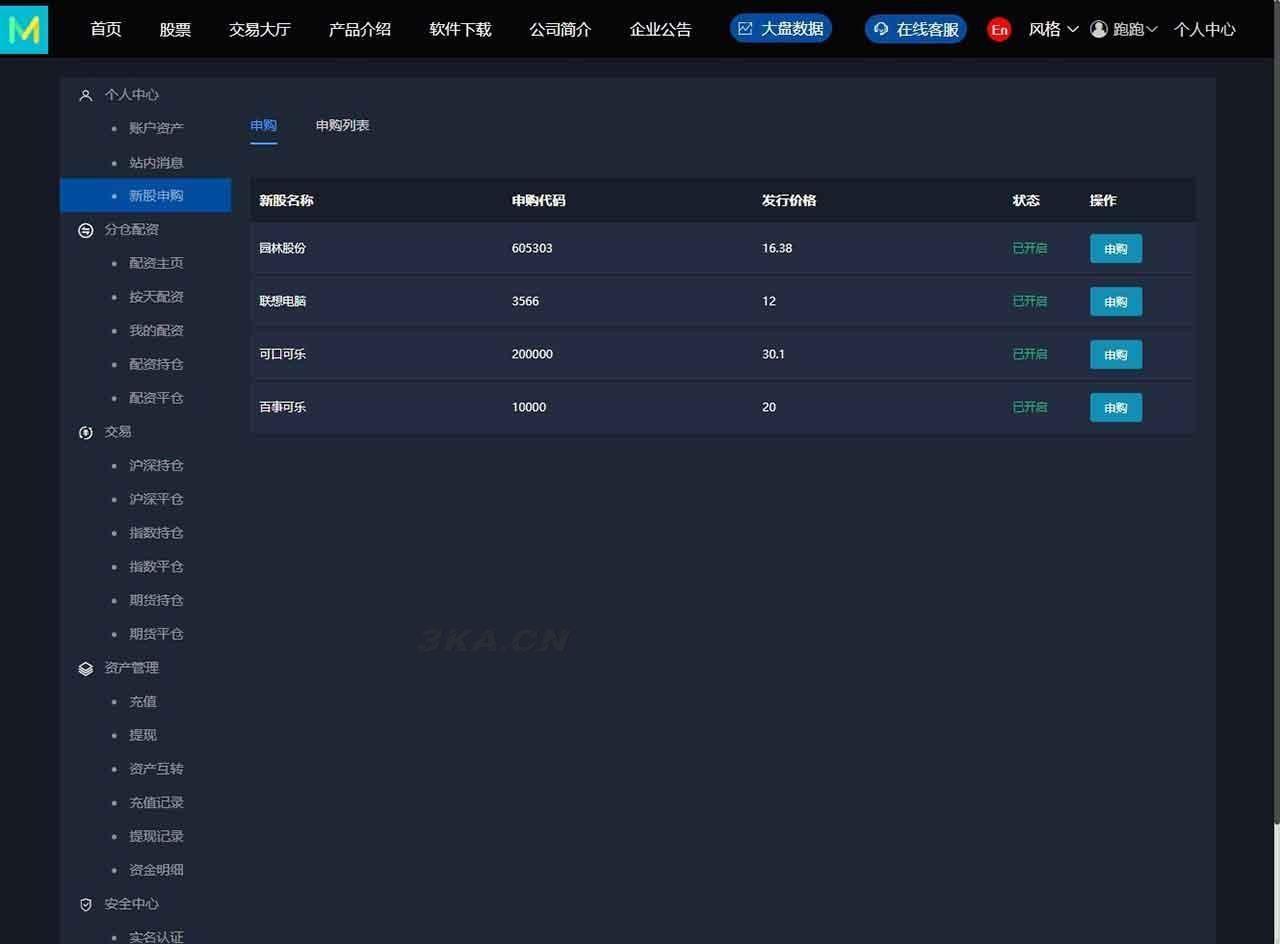Switch to the 申购列表 tab

point(342,125)
